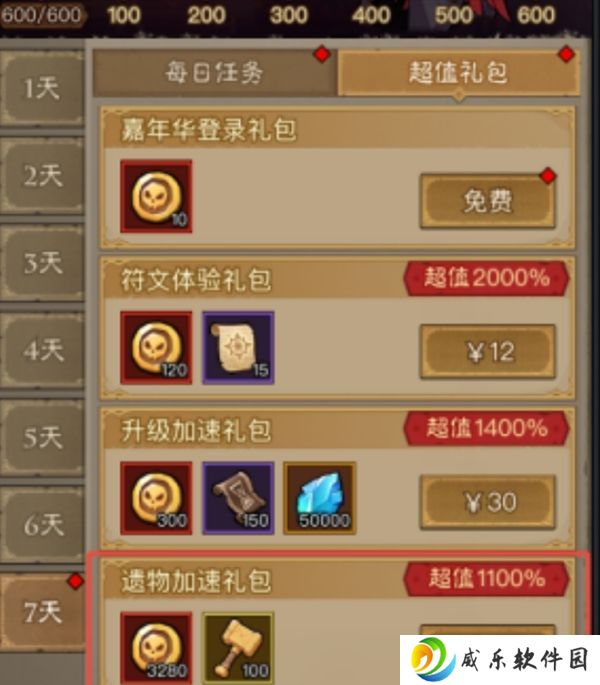Open the 7天 day tab
This screenshot has width=600, height=685.
[x=42, y=612]
